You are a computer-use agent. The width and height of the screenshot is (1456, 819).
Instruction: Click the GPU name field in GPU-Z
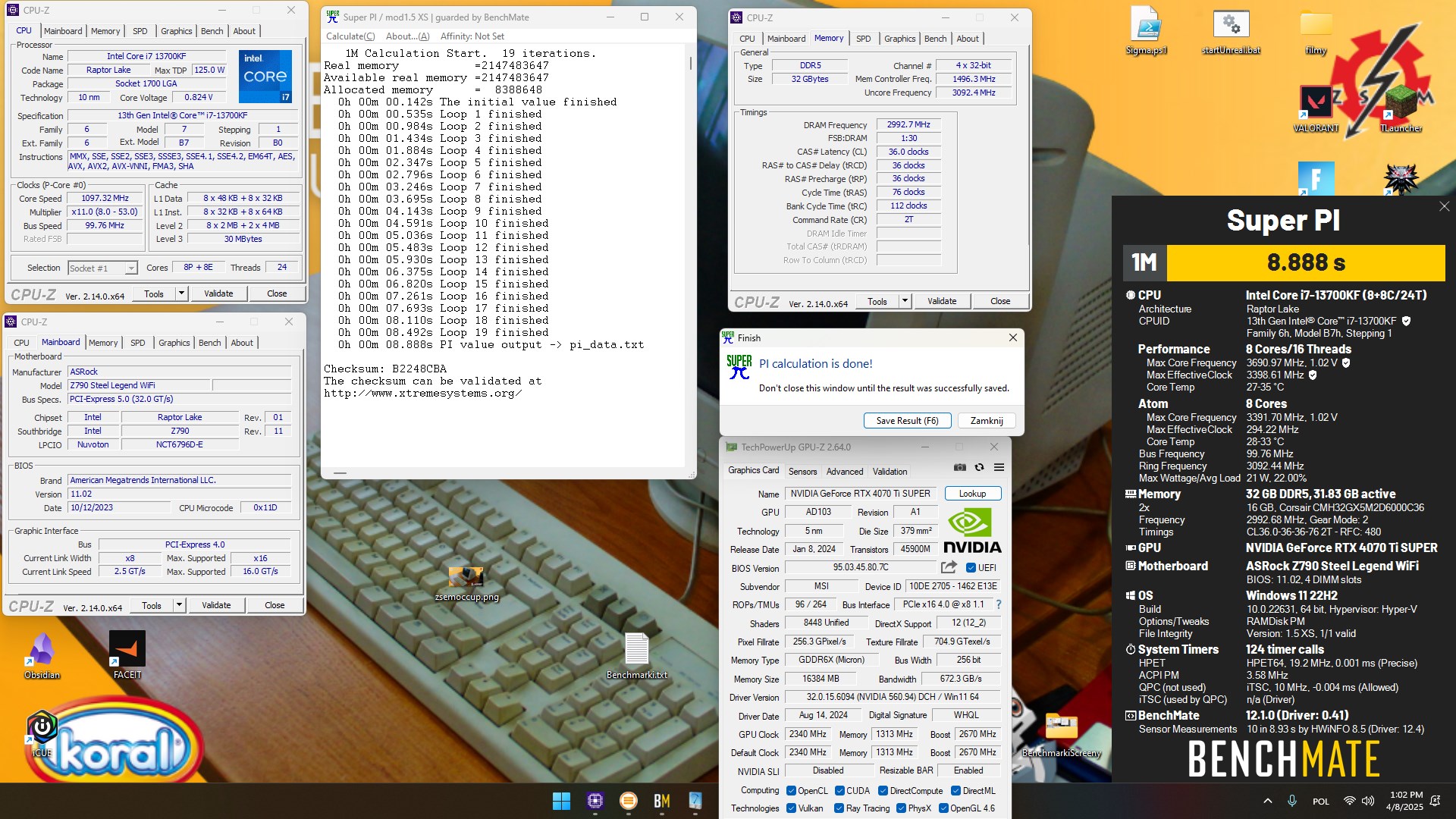pyautogui.click(x=860, y=494)
